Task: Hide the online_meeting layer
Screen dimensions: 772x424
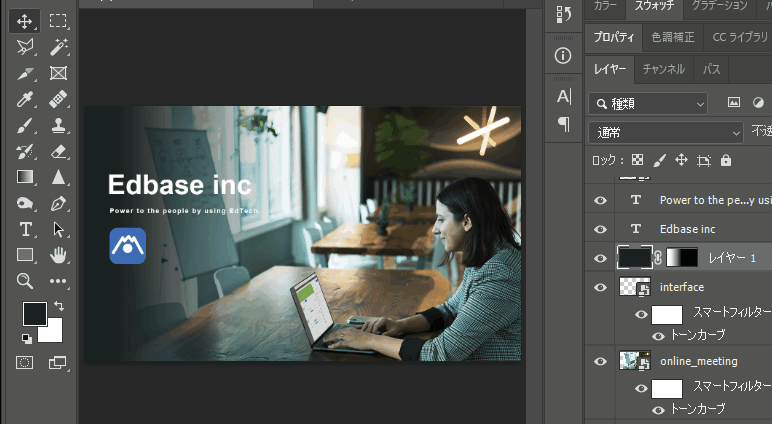Action: [600, 361]
